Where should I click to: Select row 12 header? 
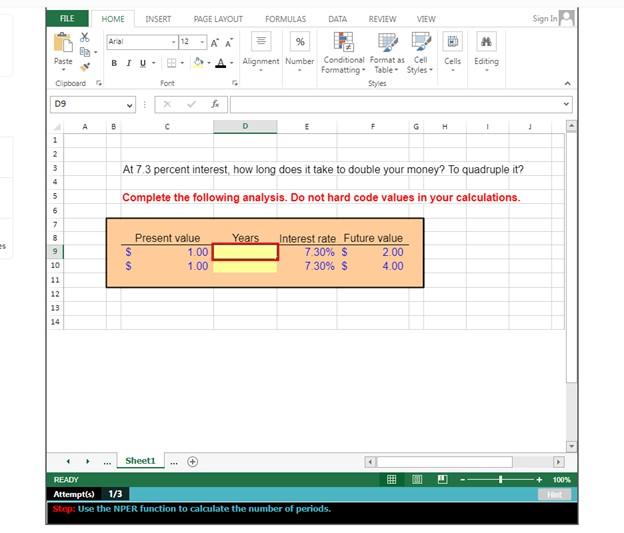click(55, 294)
